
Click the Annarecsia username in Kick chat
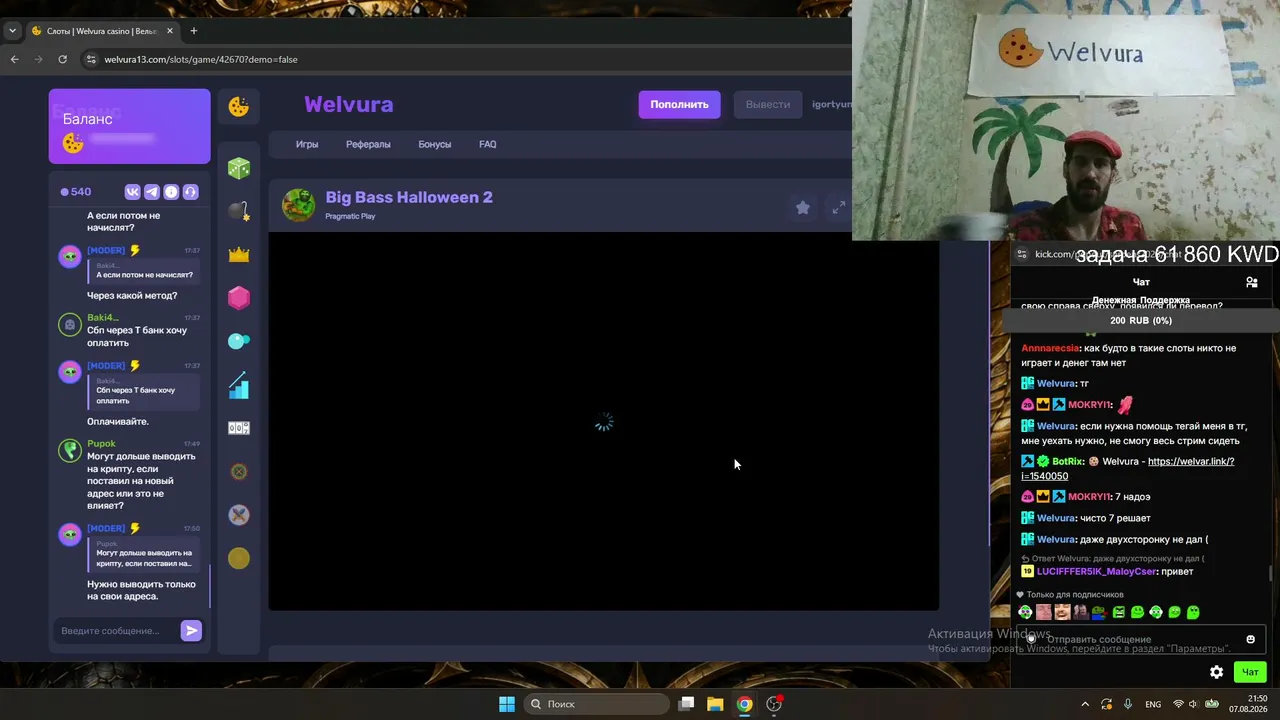click(x=1049, y=348)
